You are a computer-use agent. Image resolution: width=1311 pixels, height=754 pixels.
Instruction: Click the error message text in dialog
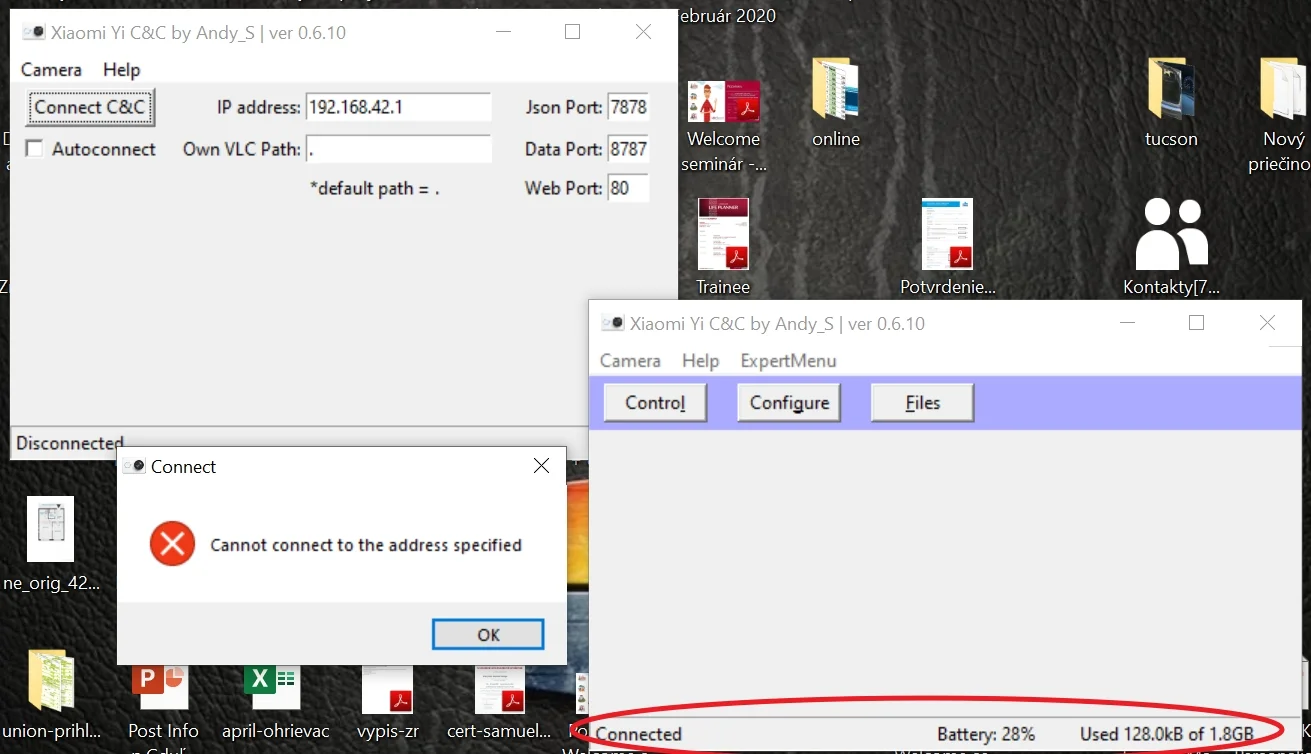366,545
